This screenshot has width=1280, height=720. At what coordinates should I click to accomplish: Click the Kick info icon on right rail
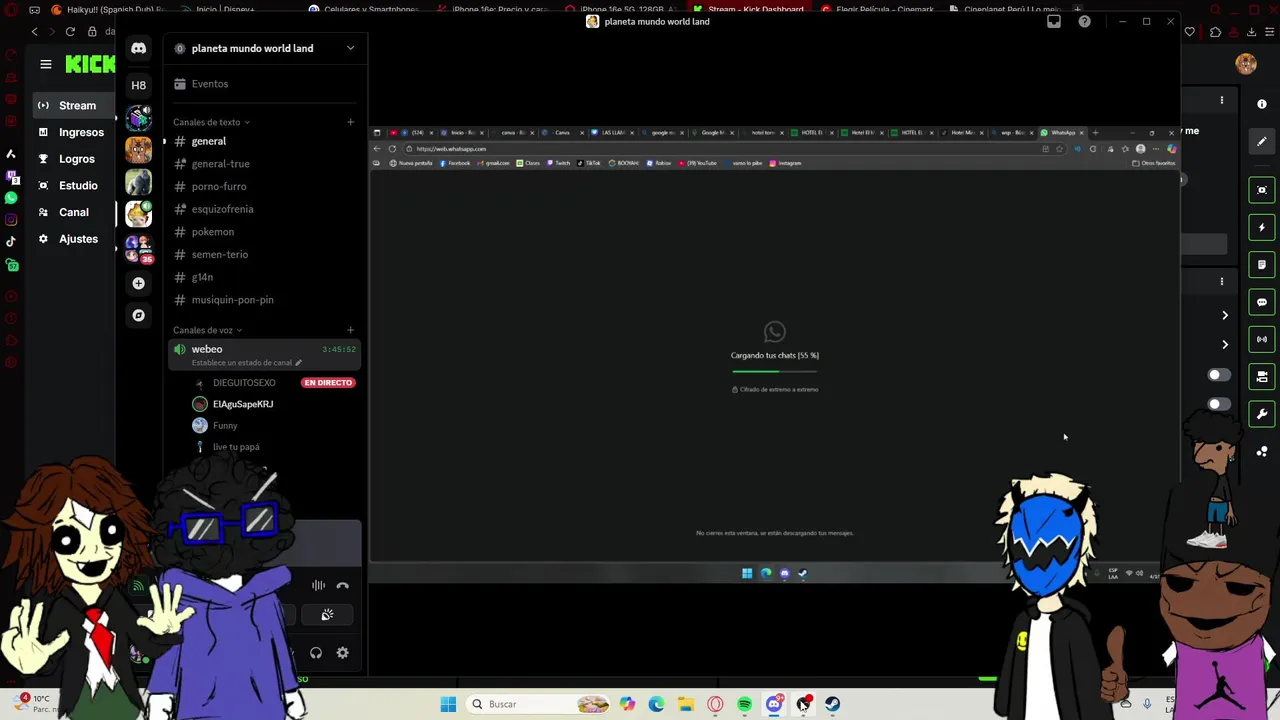click(x=1262, y=104)
